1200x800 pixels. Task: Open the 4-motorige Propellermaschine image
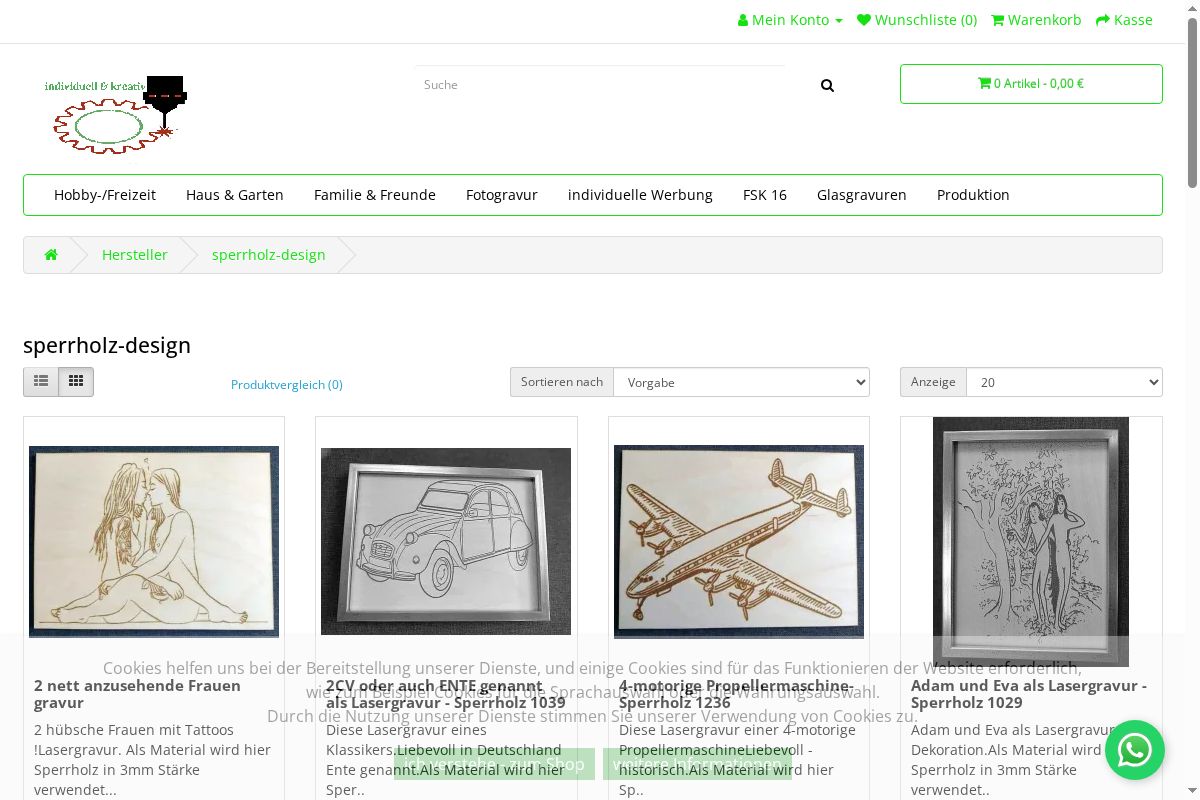point(739,541)
